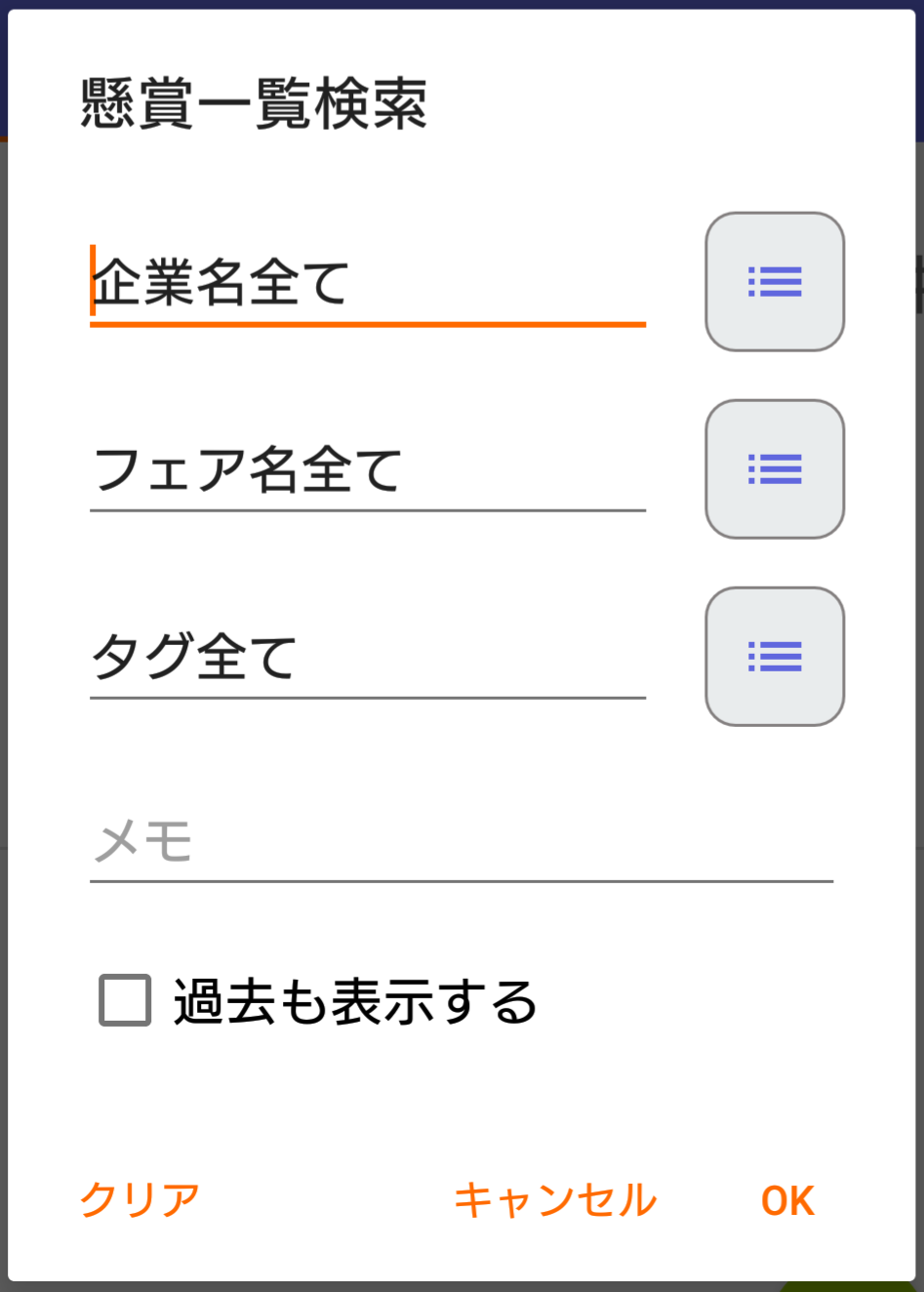Tap list icon beside 企業名全て field
This screenshot has height=1292, width=924.
click(774, 282)
